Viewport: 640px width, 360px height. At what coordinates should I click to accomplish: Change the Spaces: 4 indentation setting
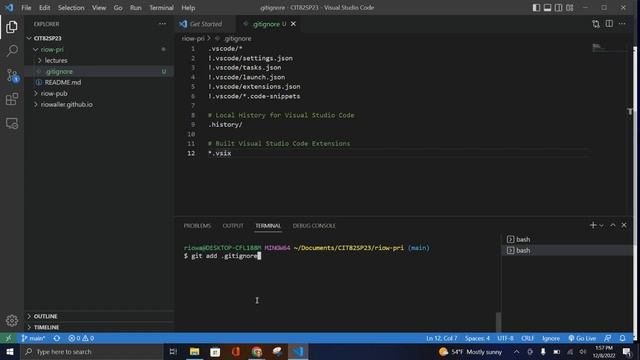tap(477, 338)
